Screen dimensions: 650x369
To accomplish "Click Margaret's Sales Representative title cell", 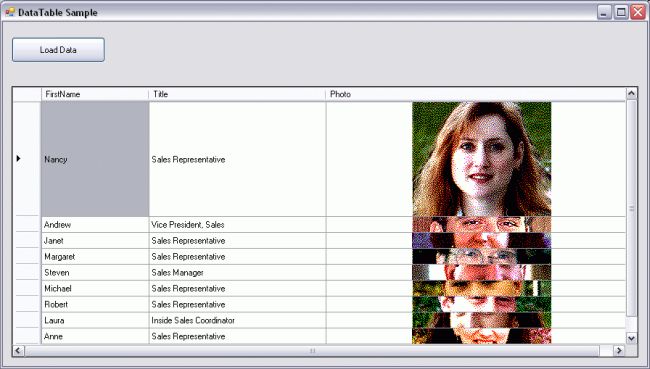I will coord(238,257).
